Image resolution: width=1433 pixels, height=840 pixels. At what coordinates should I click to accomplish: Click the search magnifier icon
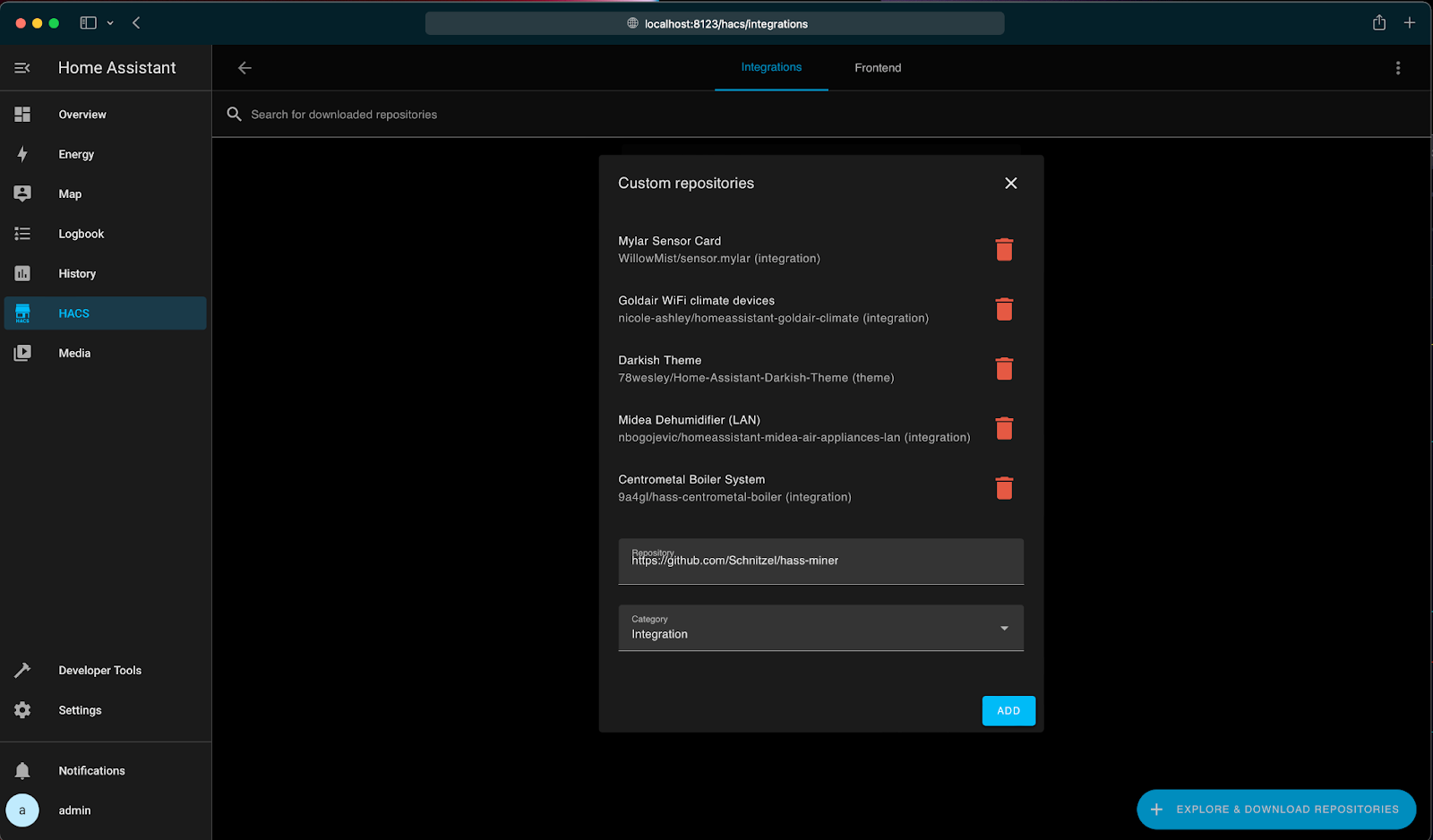click(x=234, y=115)
